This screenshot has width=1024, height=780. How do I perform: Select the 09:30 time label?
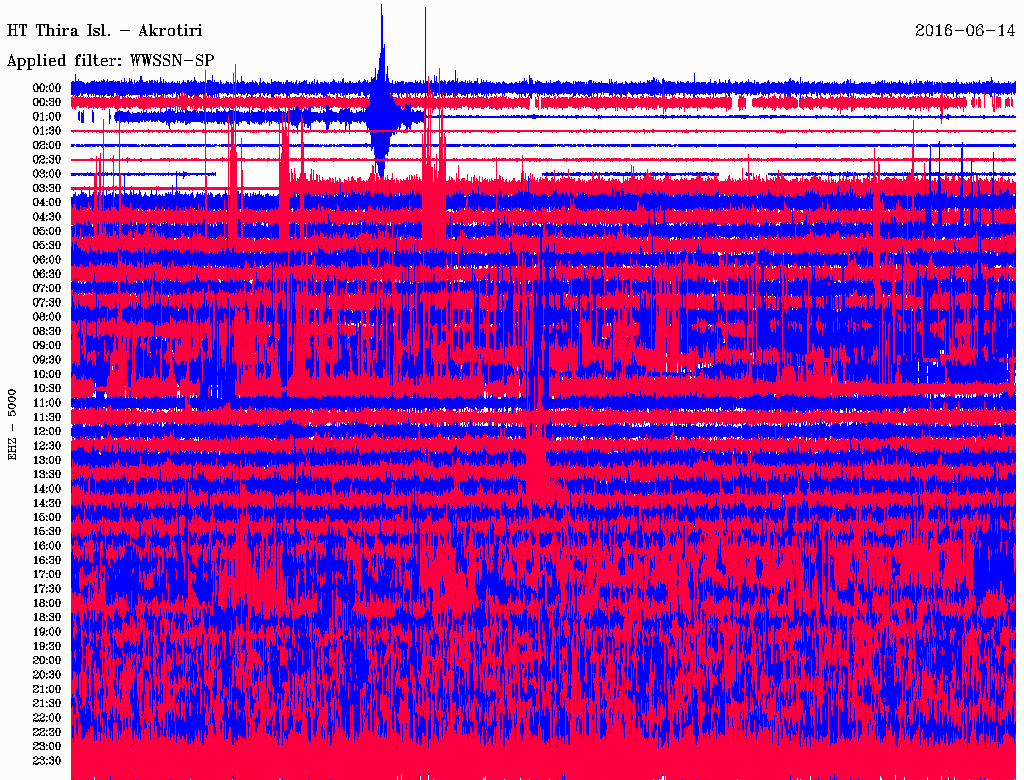pyautogui.click(x=47, y=360)
